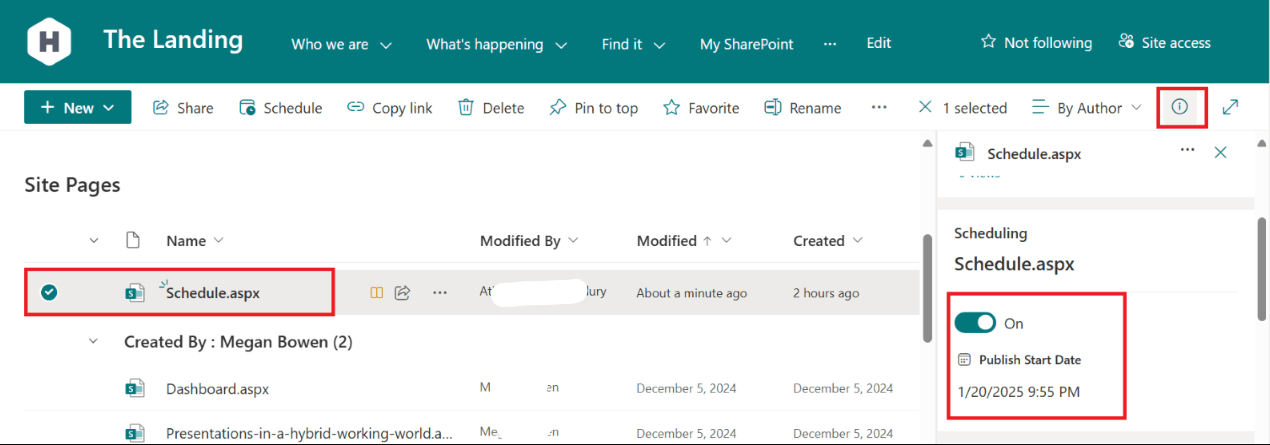Click the hexagon H site logo

click(49, 42)
